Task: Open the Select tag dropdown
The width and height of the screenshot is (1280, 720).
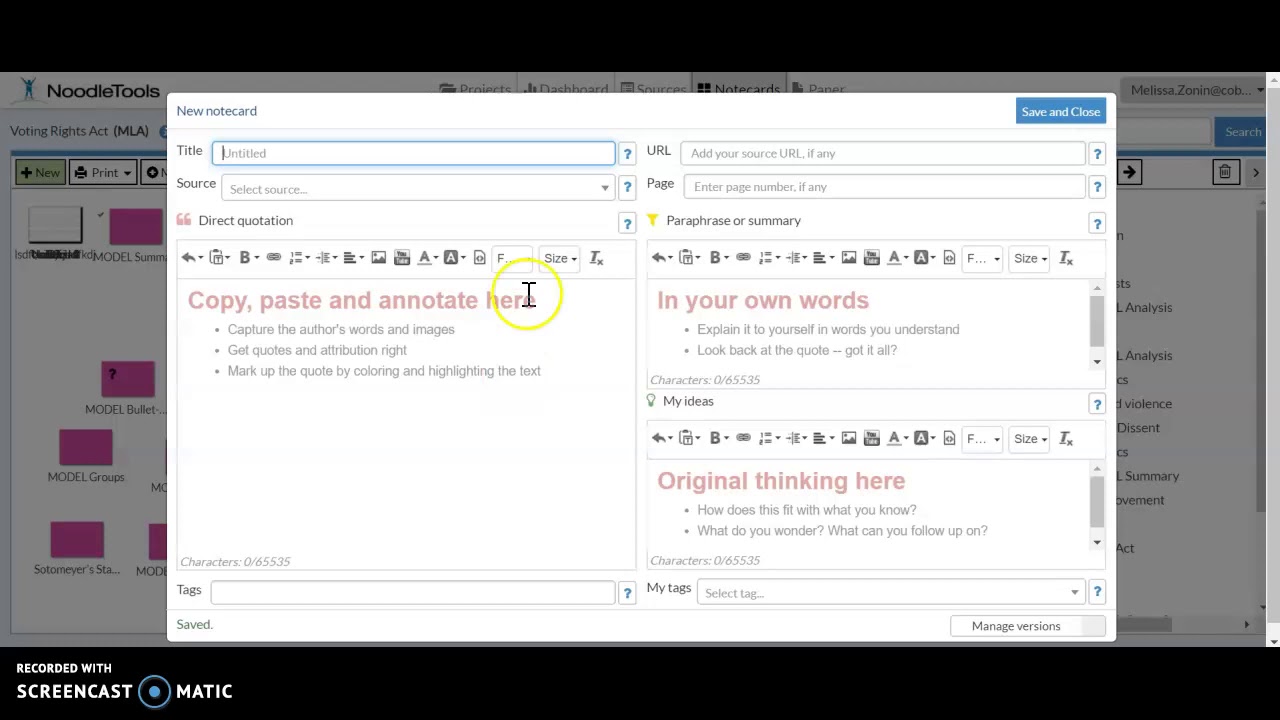Action: pyautogui.click(x=891, y=593)
